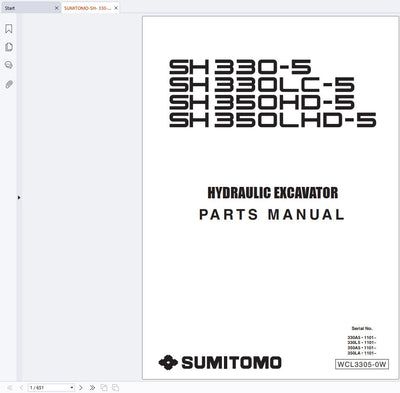The height and width of the screenshot is (393, 400).
Task: Go to previous view icon
Action: (x=104, y=388)
